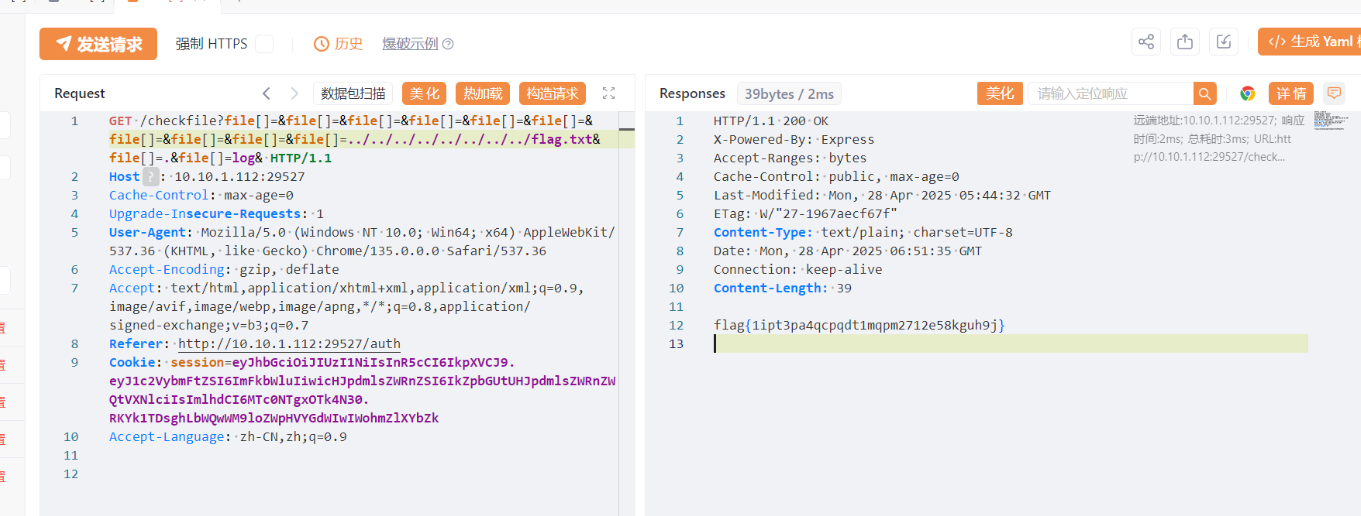Click the share icon in the top toolbar

click(x=1146, y=42)
